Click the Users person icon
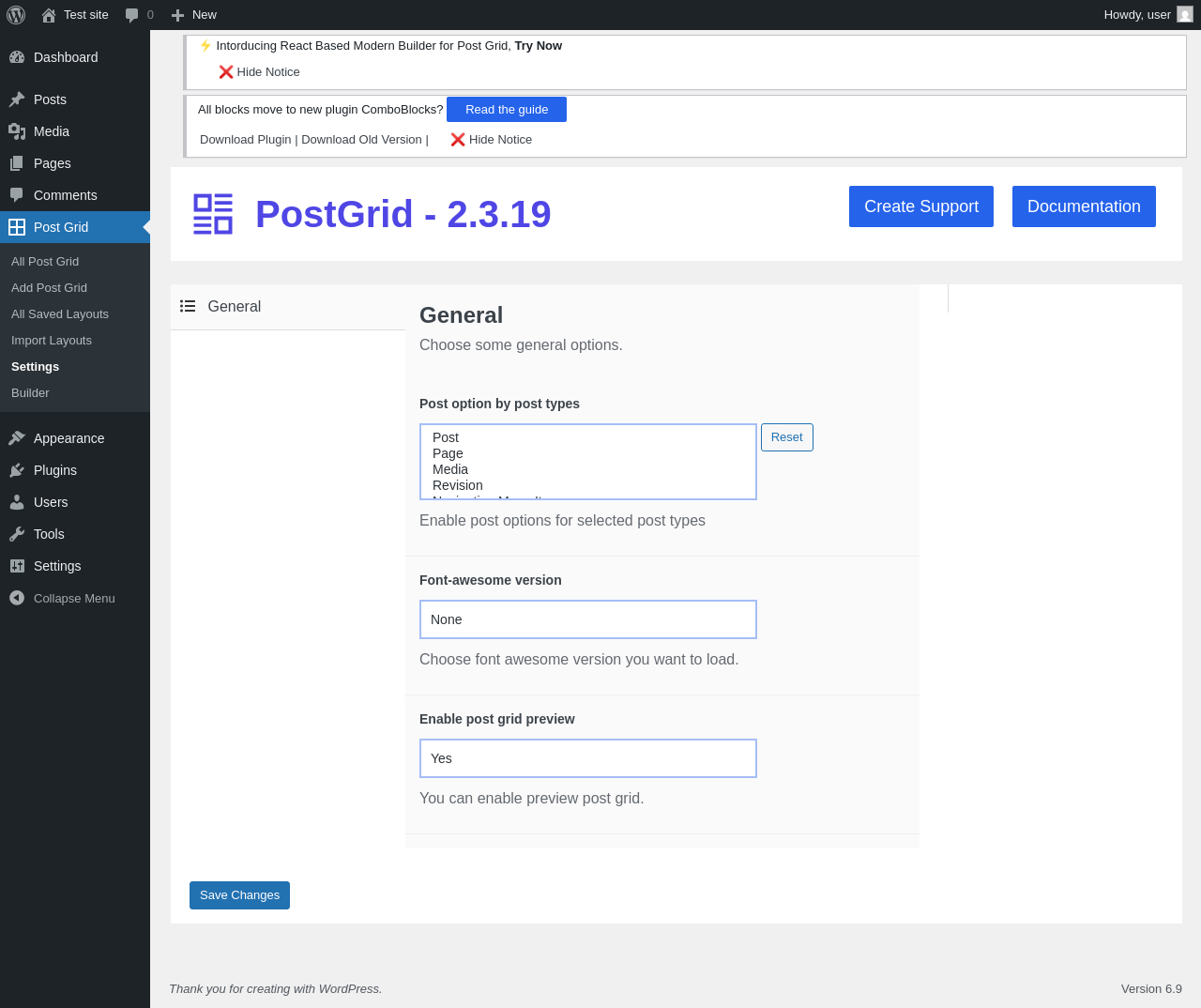The image size is (1201, 1008). pos(17,502)
